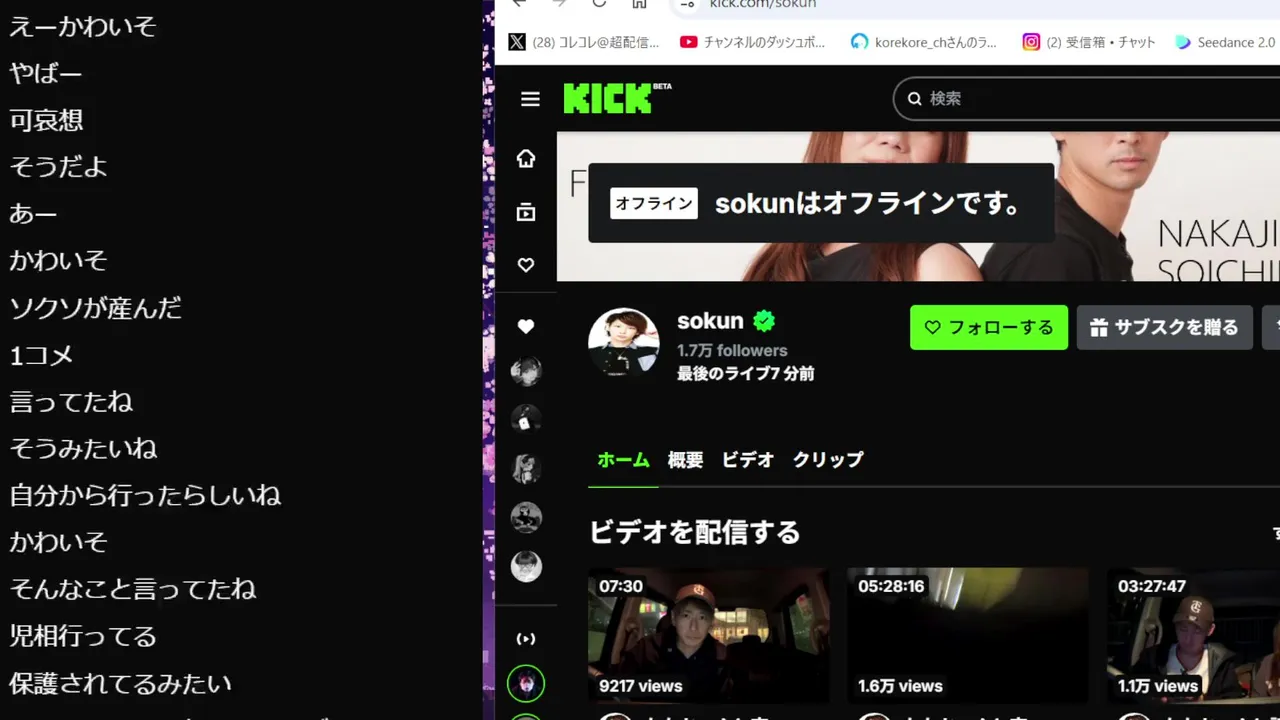Screen dimensions: 1280x720
Task: Click the filled white heart sidebar icon
Action: click(526, 326)
